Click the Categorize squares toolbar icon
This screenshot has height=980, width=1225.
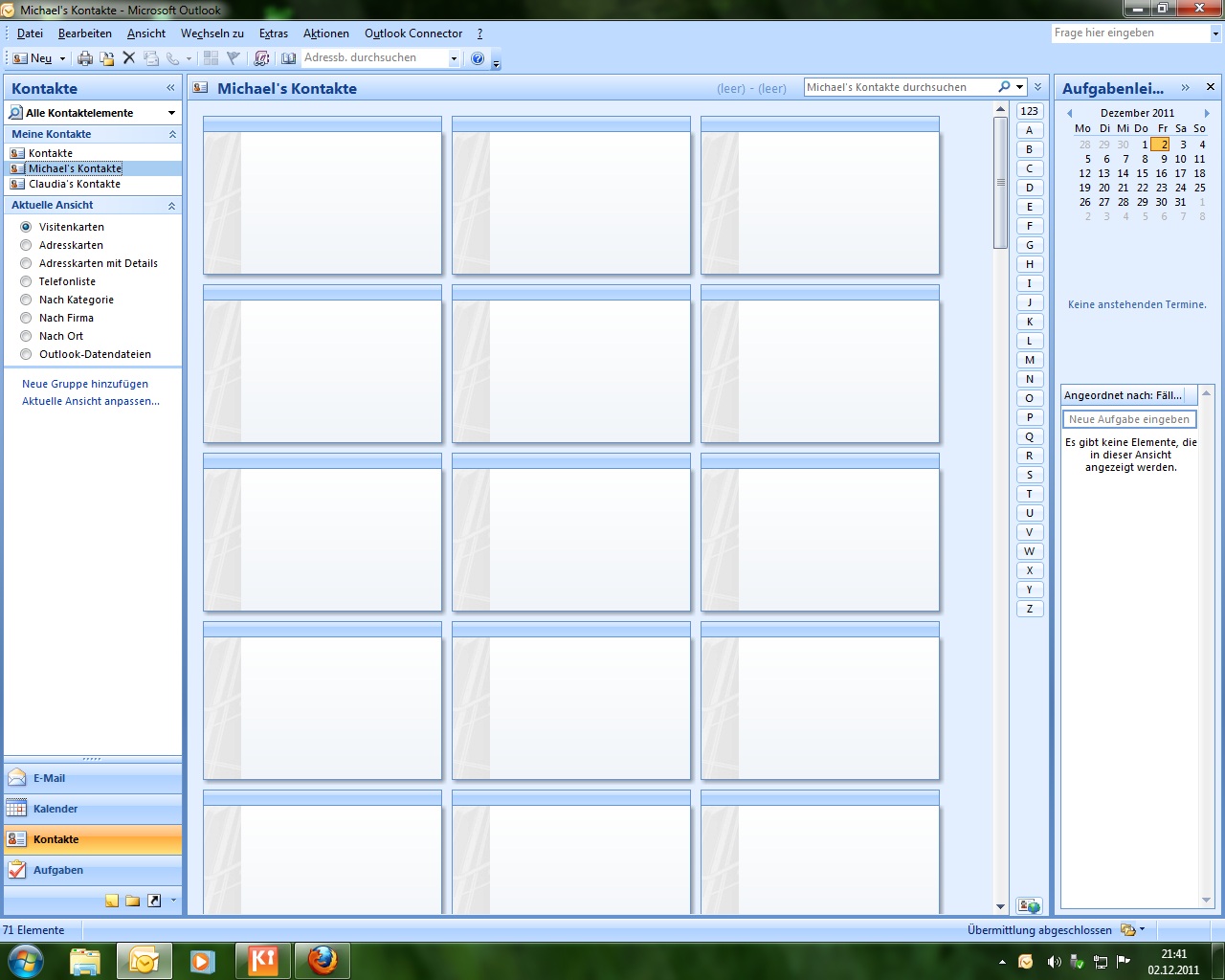tap(211, 58)
